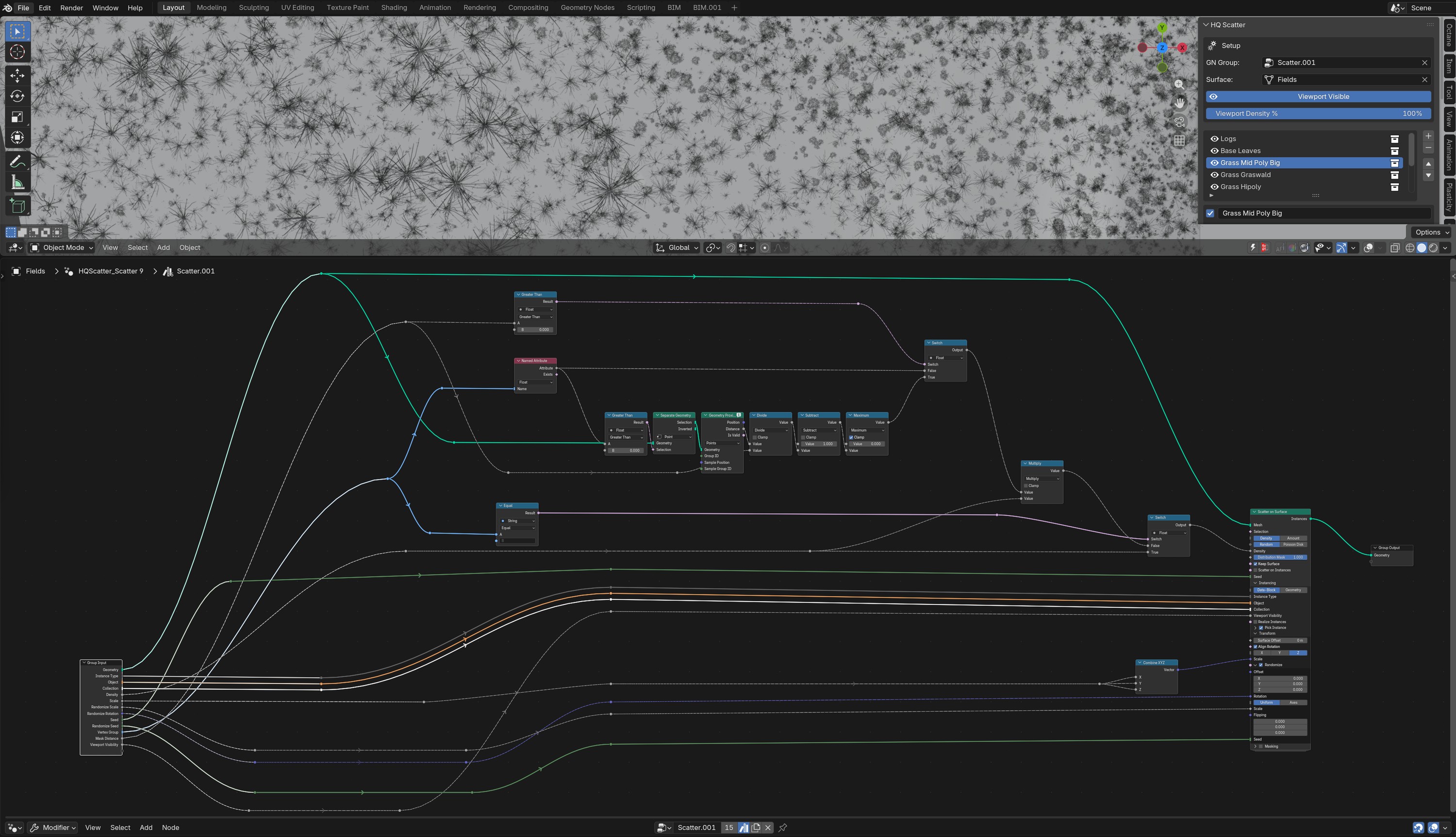
Task: Open the Octane sidebar tab
Action: [1449, 35]
